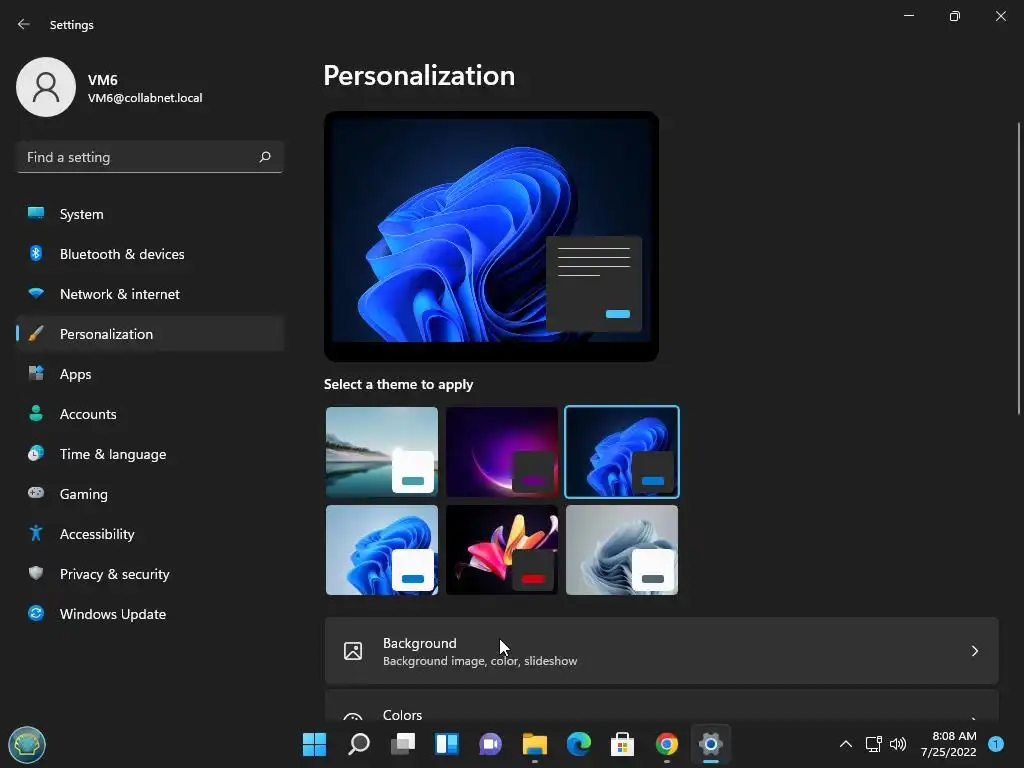Click the Privacy shield icon
Viewport: 1024px width, 768px height.
click(36, 573)
